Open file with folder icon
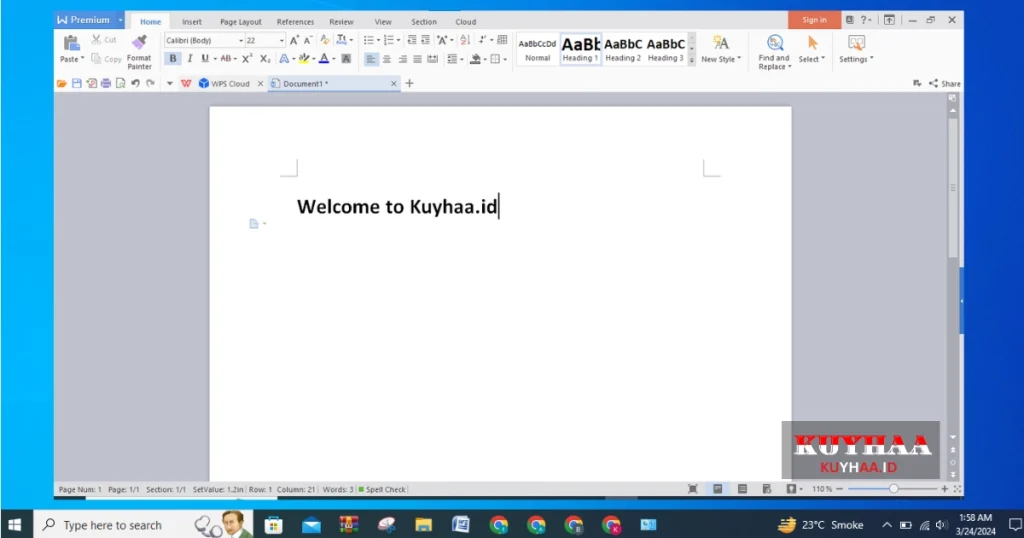The width and height of the screenshot is (1024, 538). pos(61,84)
